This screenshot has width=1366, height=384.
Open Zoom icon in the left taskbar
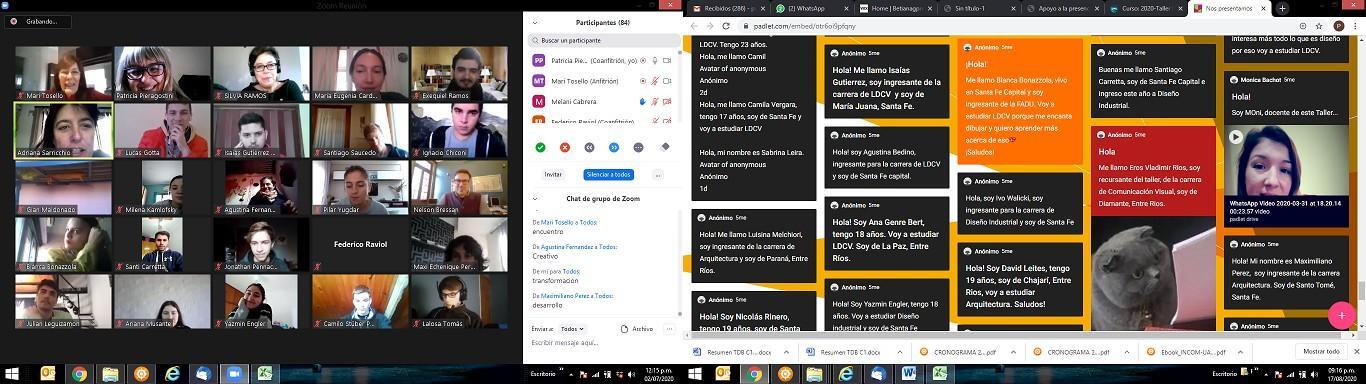(x=234, y=374)
